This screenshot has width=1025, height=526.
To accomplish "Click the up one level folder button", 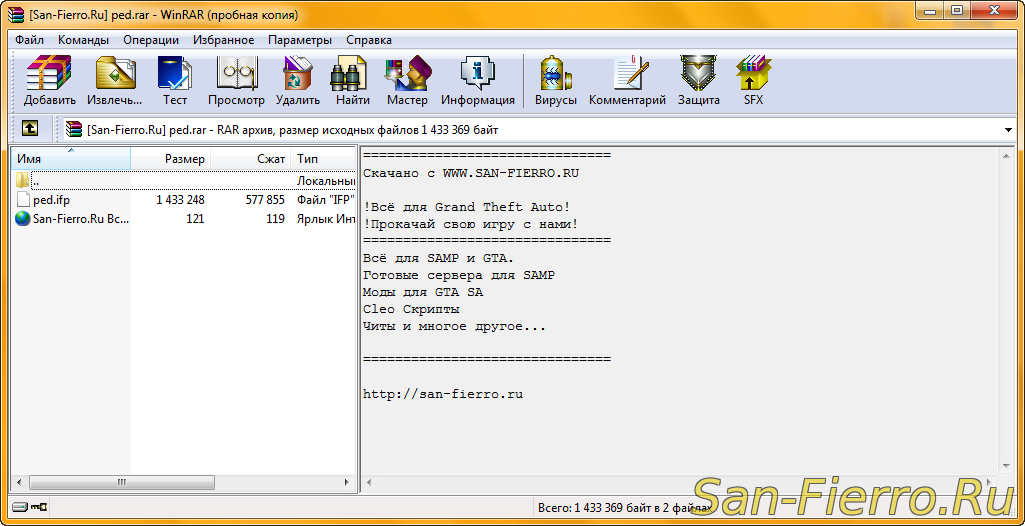I will (30, 129).
